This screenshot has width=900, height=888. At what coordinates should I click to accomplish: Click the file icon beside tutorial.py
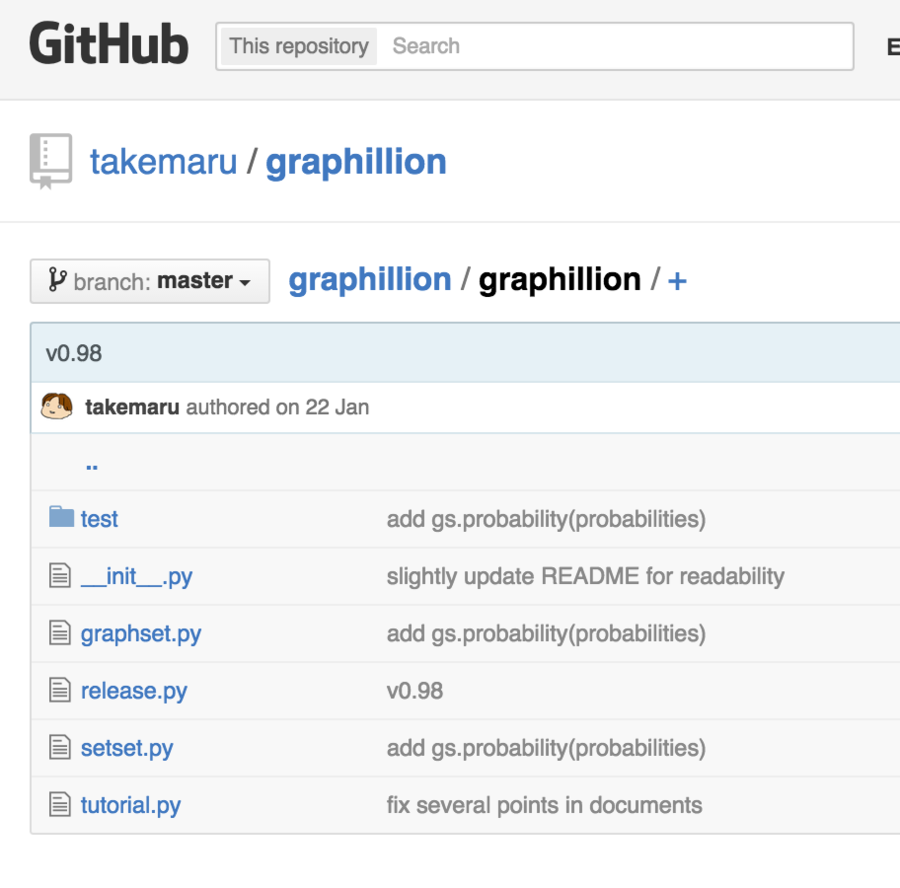point(60,804)
